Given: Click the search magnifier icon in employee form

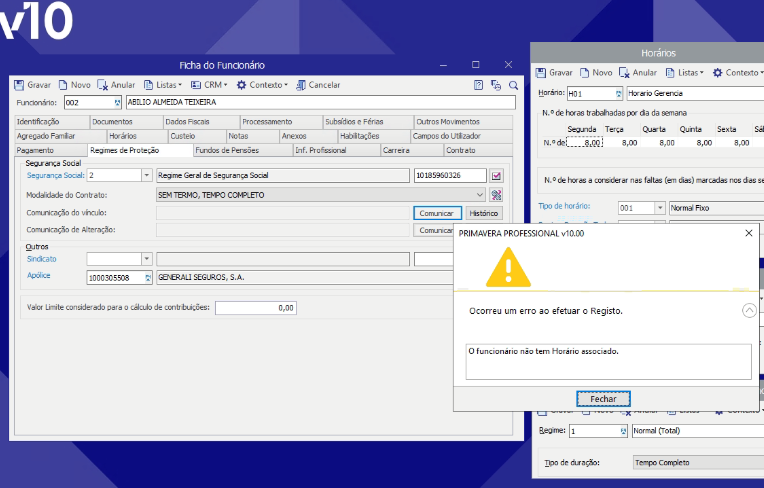Looking at the screenshot, I should coord(513,85).
